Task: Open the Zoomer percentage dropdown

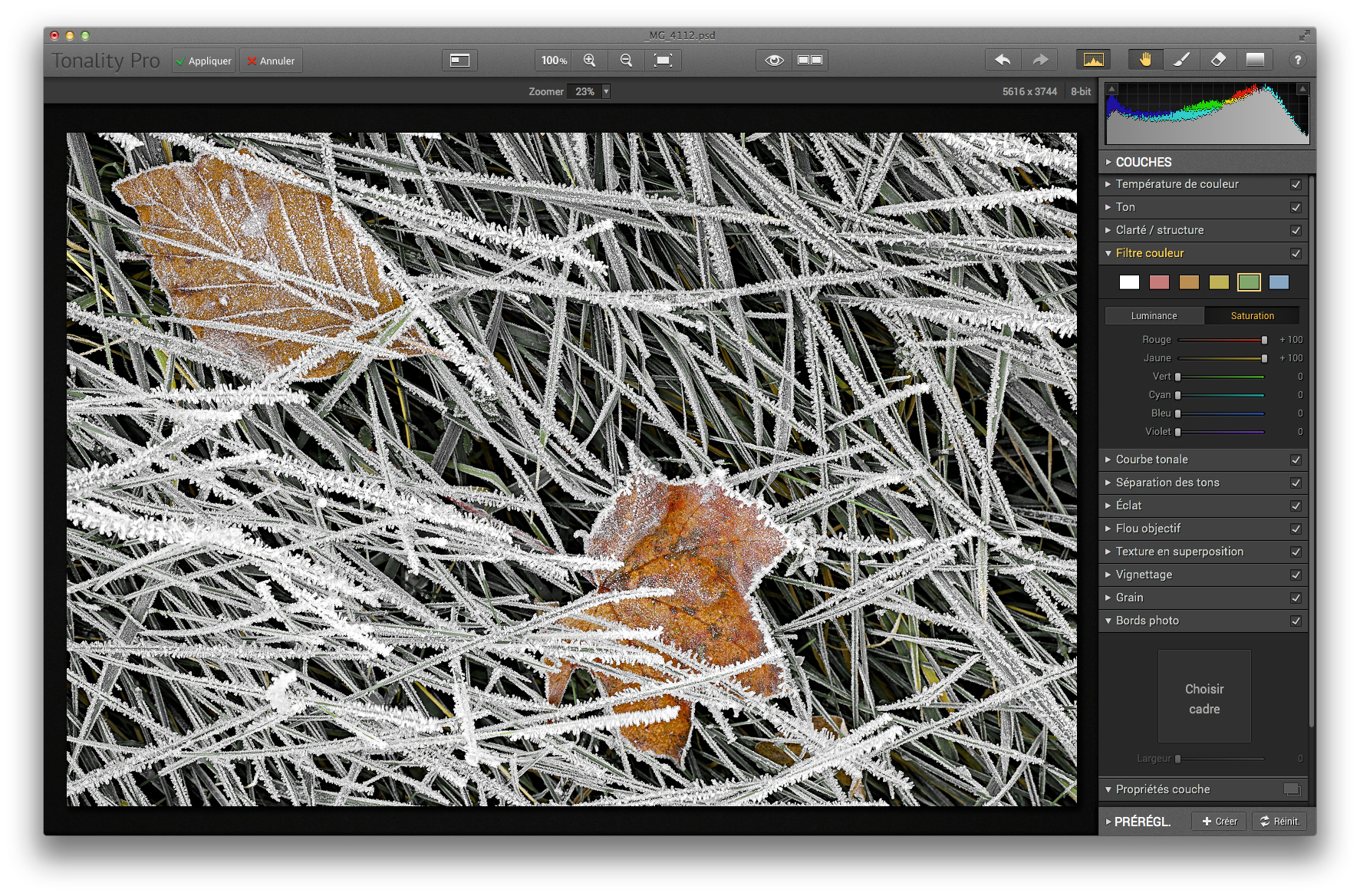Action: pos(605,91)
